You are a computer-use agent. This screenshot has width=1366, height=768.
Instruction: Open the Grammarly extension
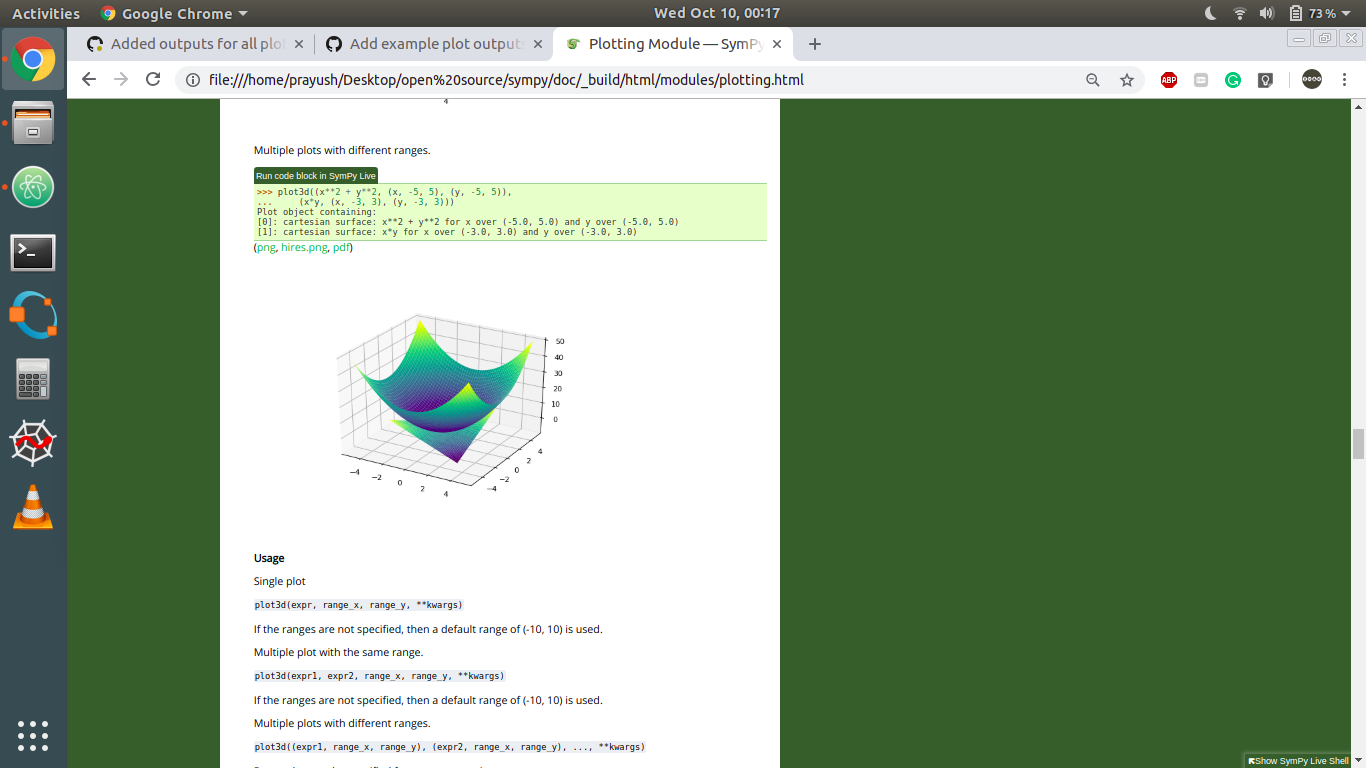coord(1233,79)
